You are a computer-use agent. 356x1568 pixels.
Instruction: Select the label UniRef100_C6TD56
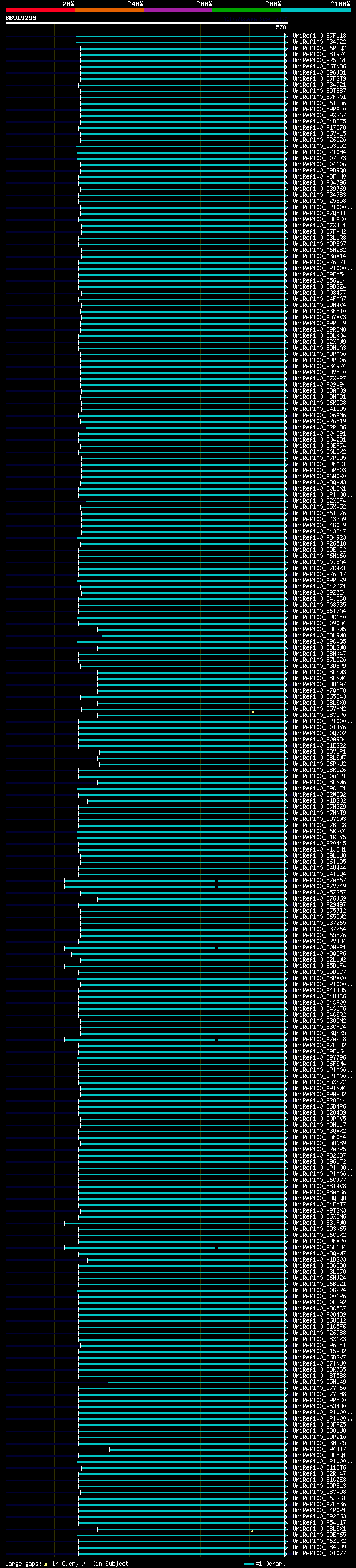[319, 103]
